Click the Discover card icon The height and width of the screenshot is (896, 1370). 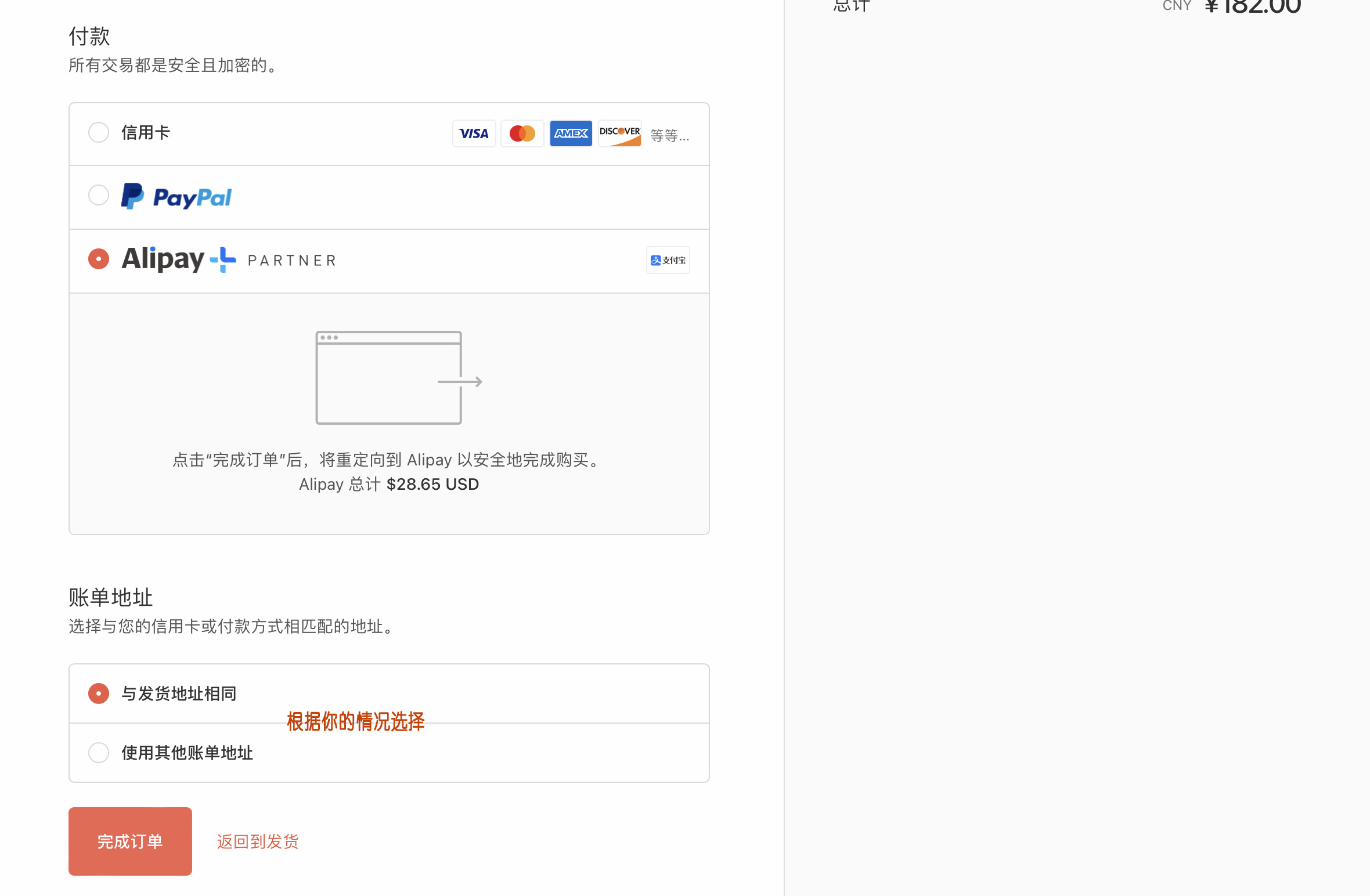coord(620,133)
